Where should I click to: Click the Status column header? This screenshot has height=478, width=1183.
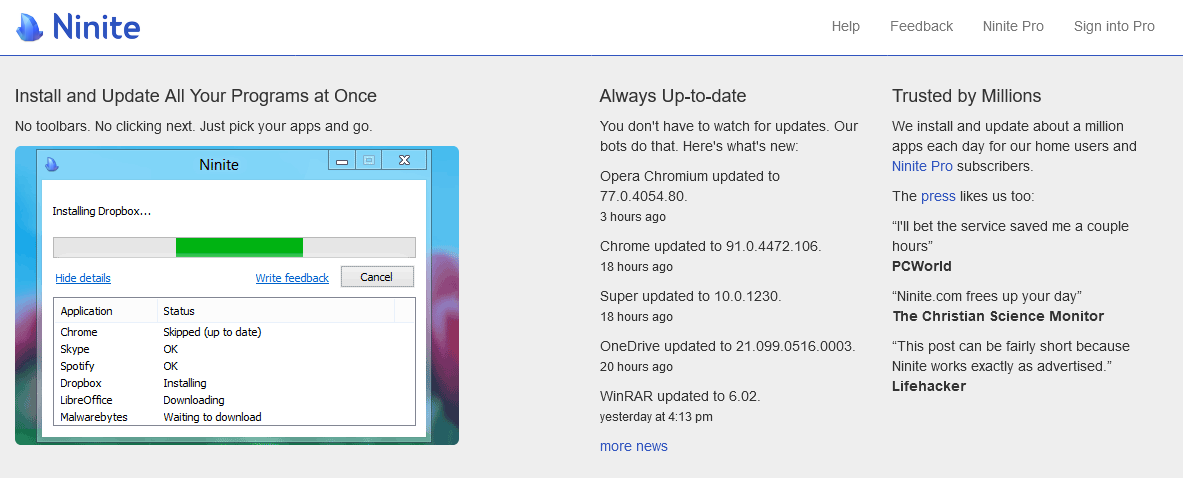click(x=179, y=311)
